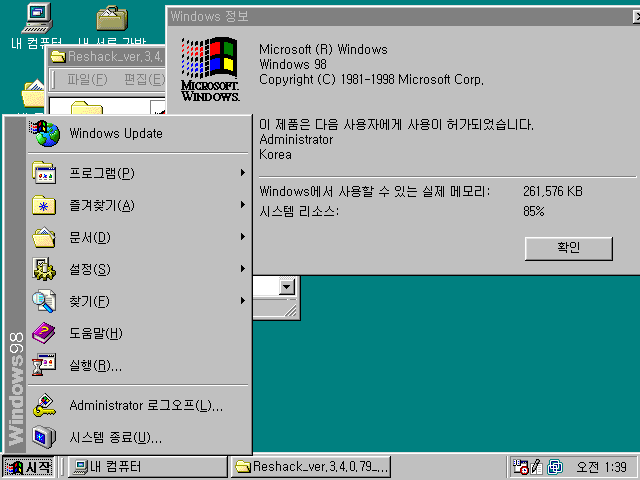This screenshot has width=640, height=480.
Task: Click the Windows 98 version text
Action: coord(293,64)
